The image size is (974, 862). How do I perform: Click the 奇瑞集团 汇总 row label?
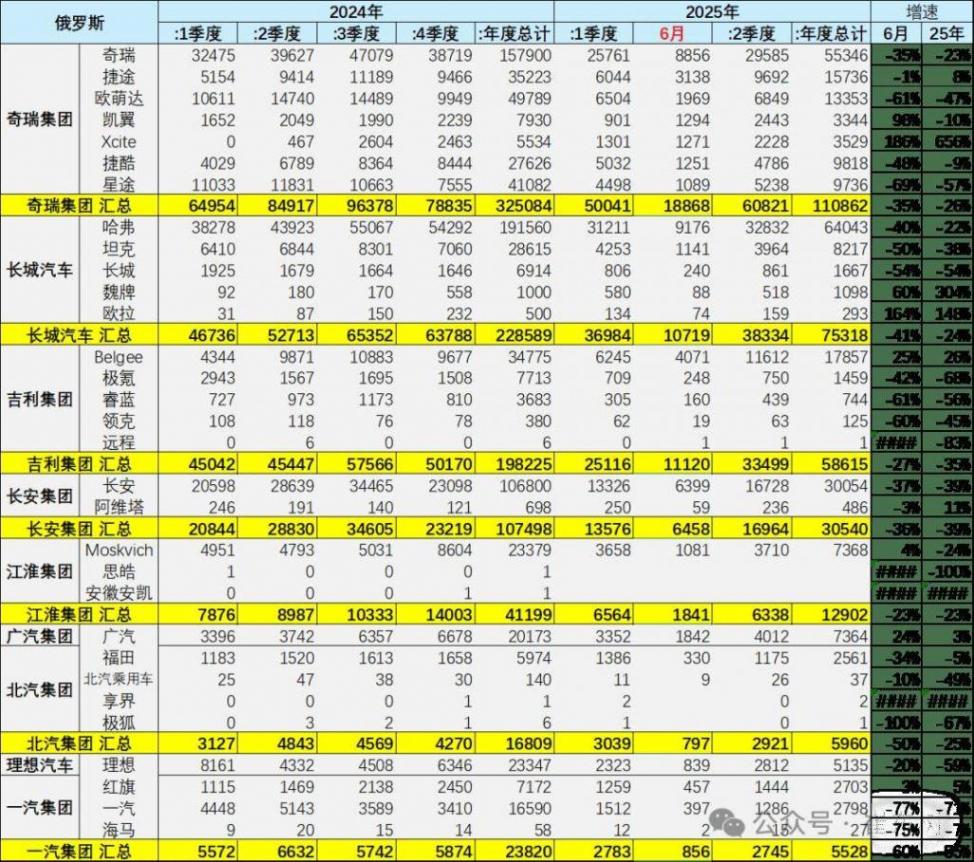[78, 204]
